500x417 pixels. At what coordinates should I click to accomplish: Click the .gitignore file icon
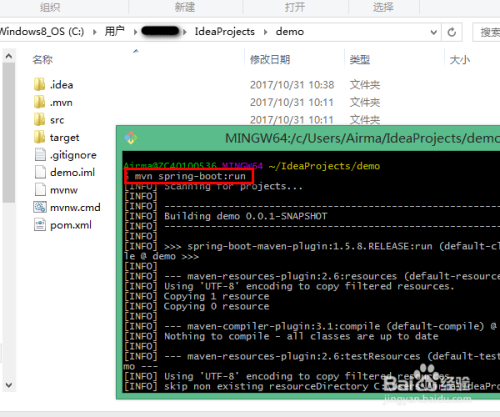coord(40,155)
